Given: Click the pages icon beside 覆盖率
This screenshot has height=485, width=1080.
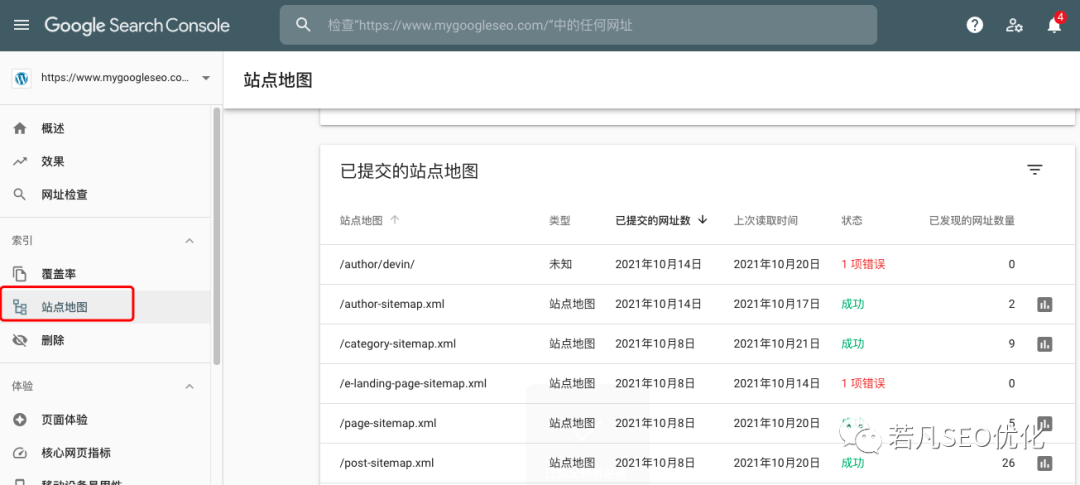Looking at the screenshot, I should [20, 274].
